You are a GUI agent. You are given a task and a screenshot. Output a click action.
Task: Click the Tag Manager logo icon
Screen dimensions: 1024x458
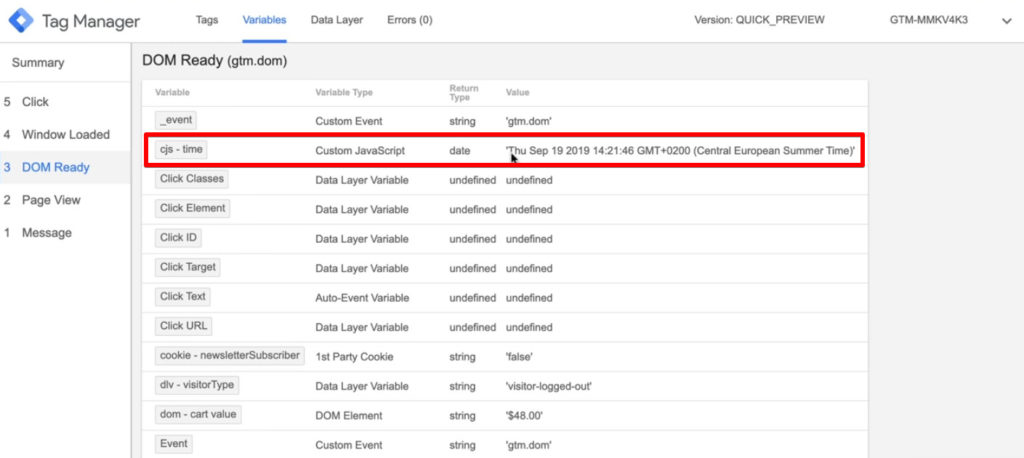[21, 21]
